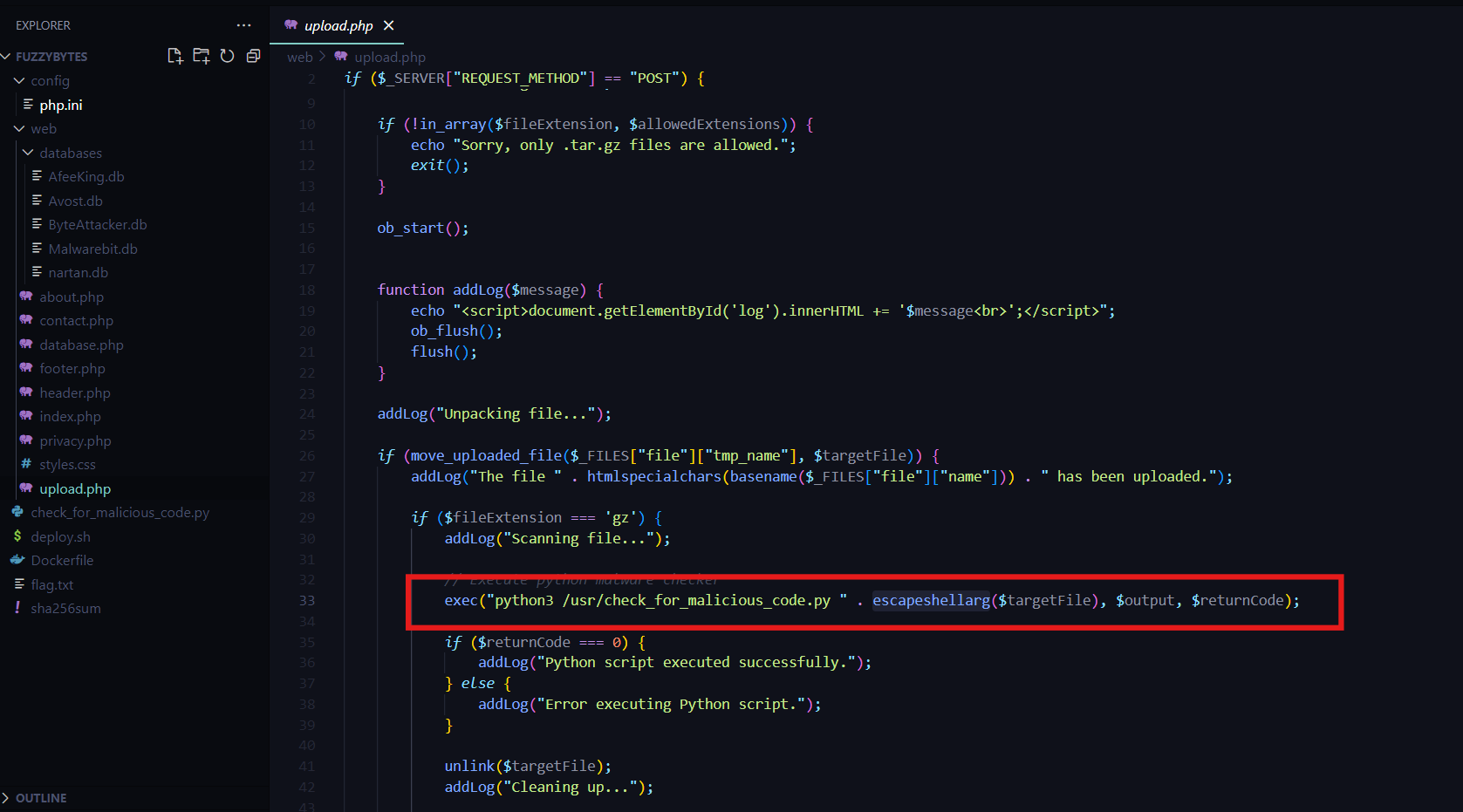
Task: Click the PHP elephant icon beside about.php
Action: pyautogui.click(x=26, y=296)
